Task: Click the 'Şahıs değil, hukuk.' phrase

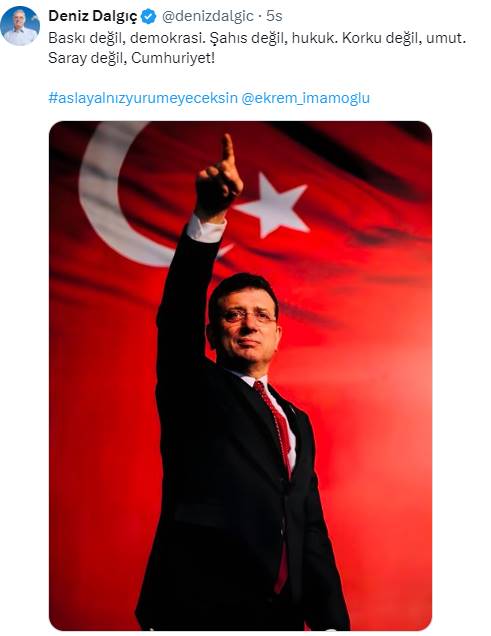Action: coord(274,38)
